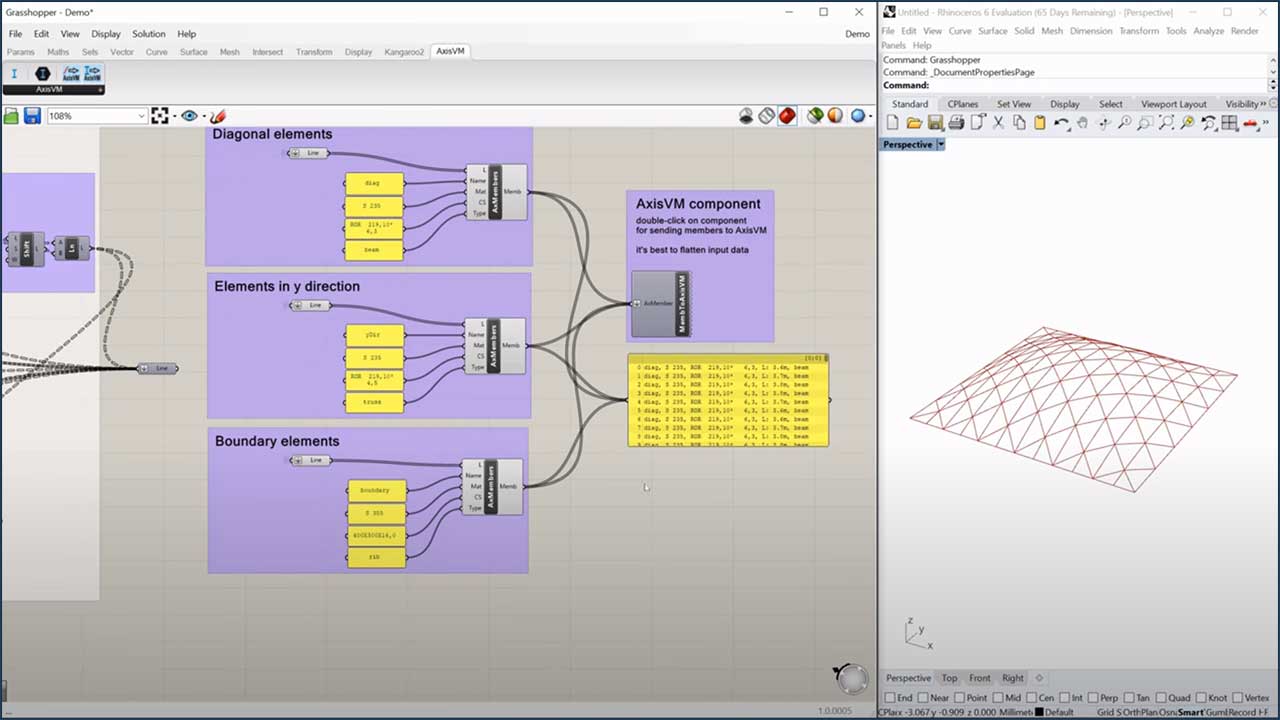The width and height of the screenshot is (1280, 720).
Task: Switch to the Kangaroo2 component tab
Action: [404, 52]
